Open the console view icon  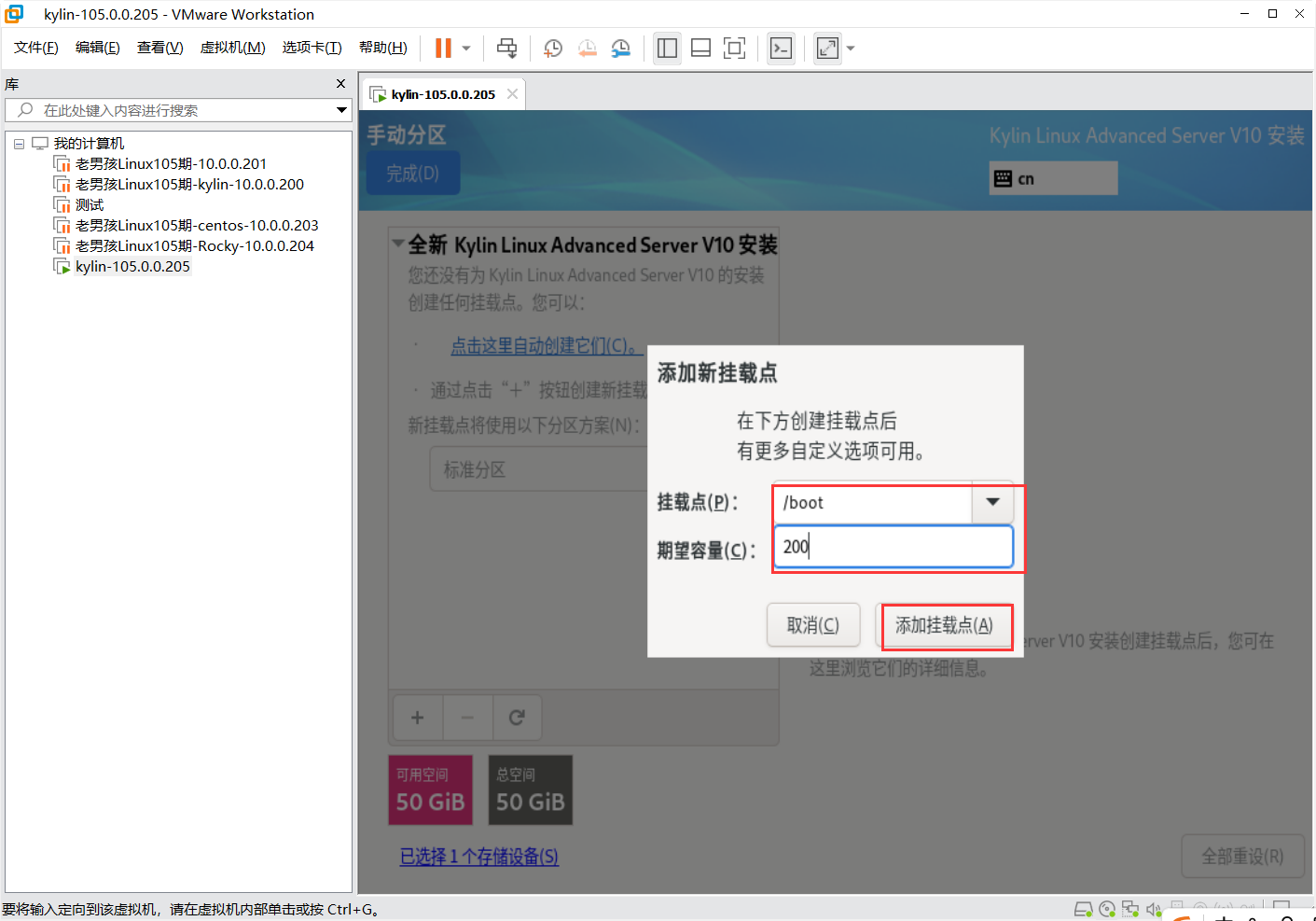(782, 49)
